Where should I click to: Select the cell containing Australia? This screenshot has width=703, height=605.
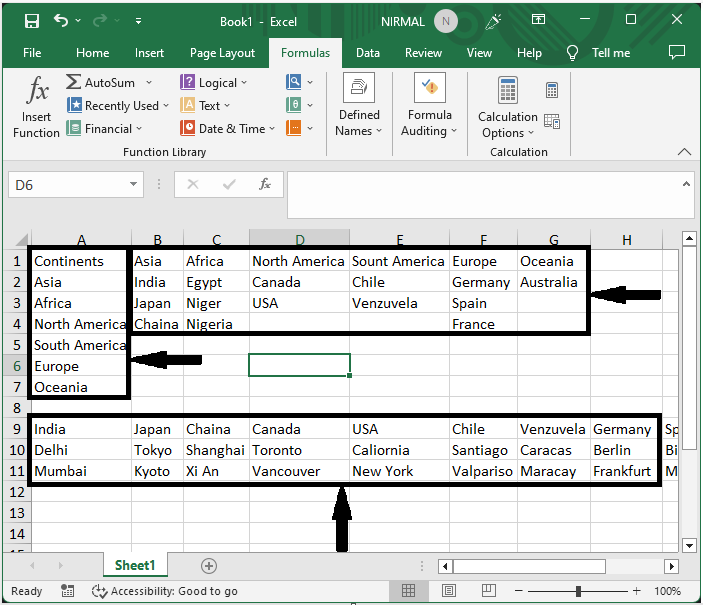point(554,282)
